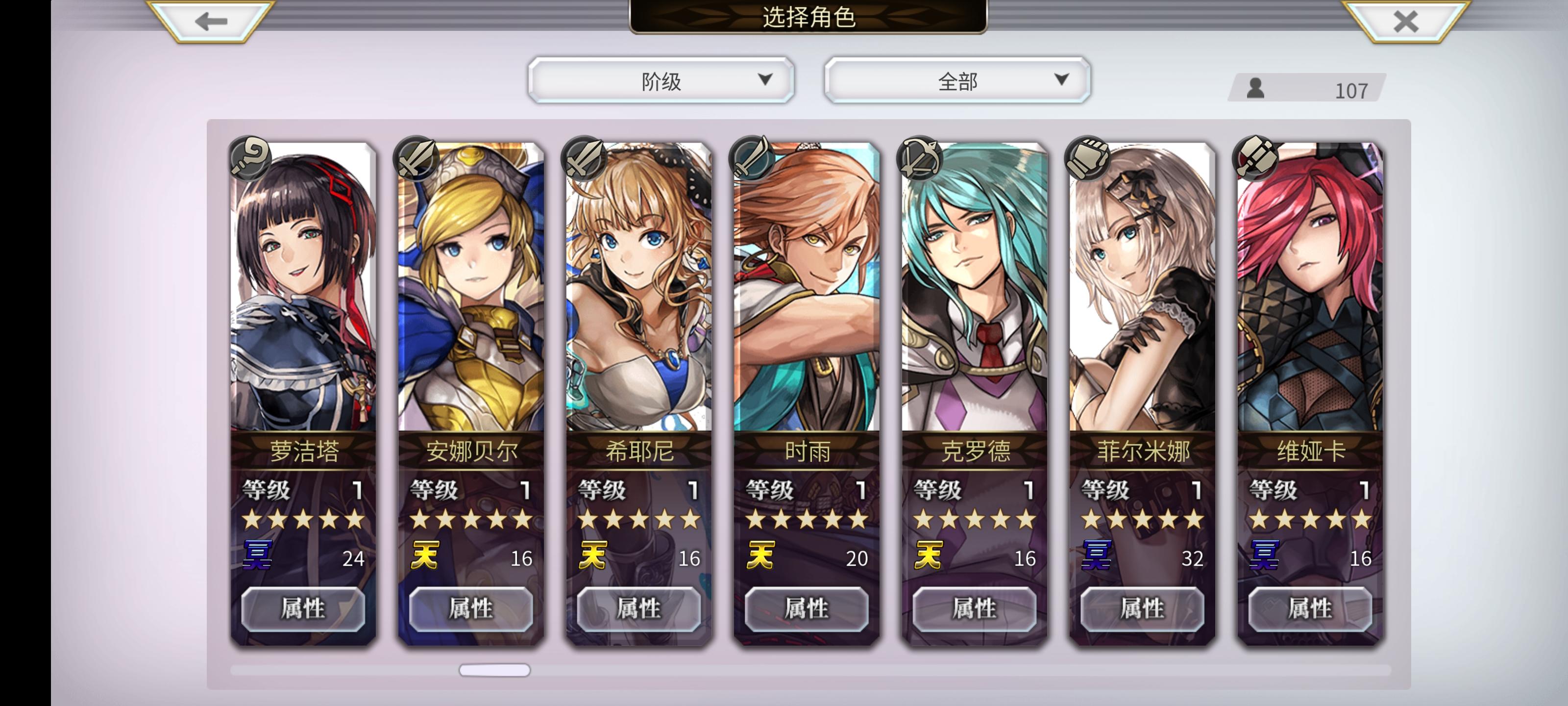
Task: Click the 天 element icon on 时雨
Action: pyautogui.click(x=761, y=555)
